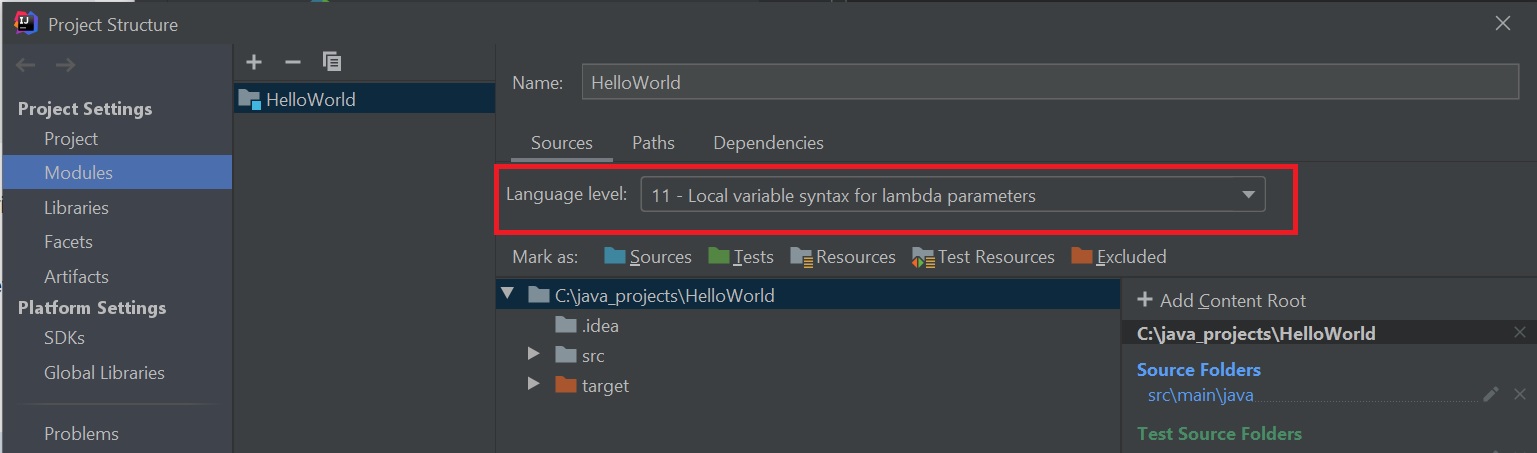Screen dimensions: 1537x453
Task: Mark as Tests folder
Action: point(741,257)
